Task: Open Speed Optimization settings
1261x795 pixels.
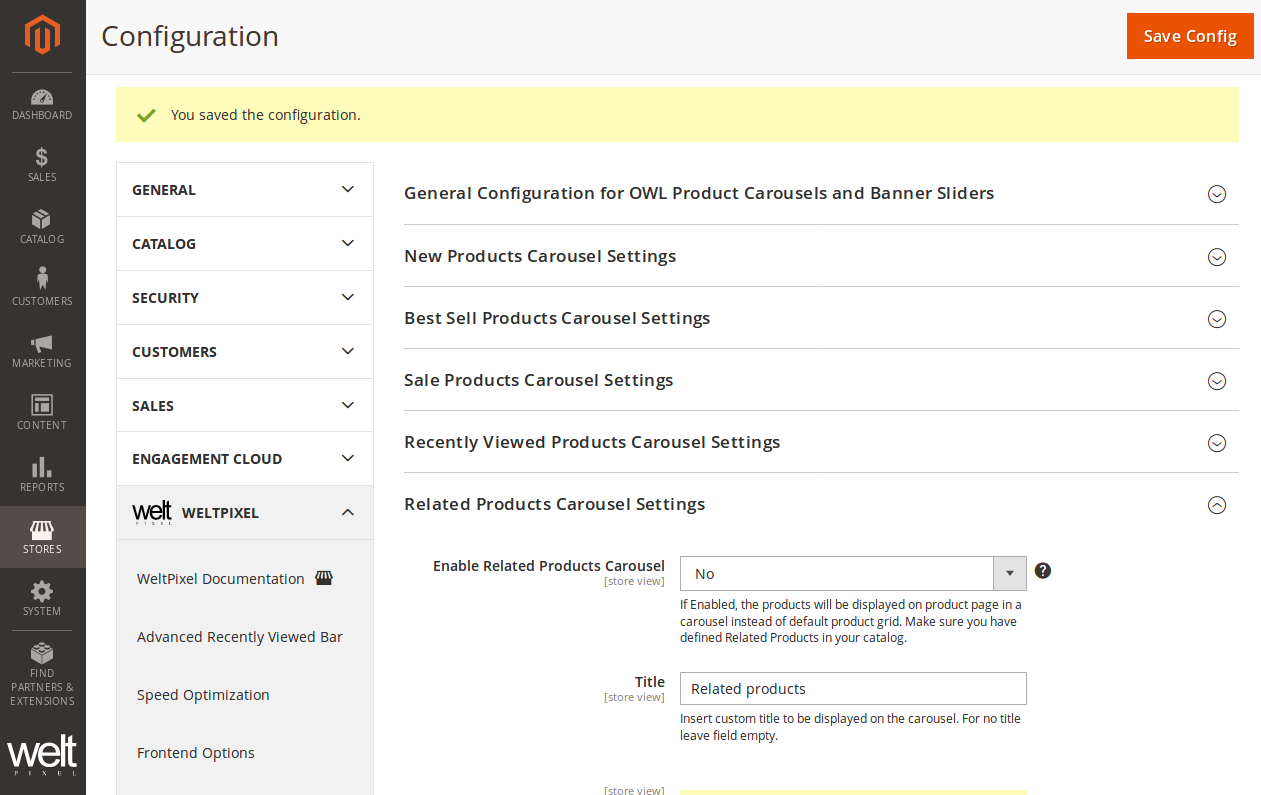Action: pyautogui.click(x=203, y=695)
